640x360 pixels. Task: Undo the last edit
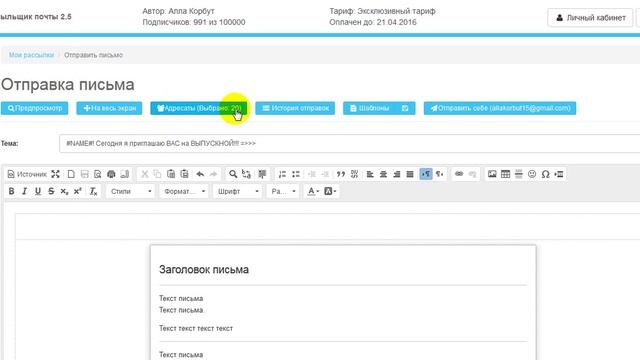point(200,174)
